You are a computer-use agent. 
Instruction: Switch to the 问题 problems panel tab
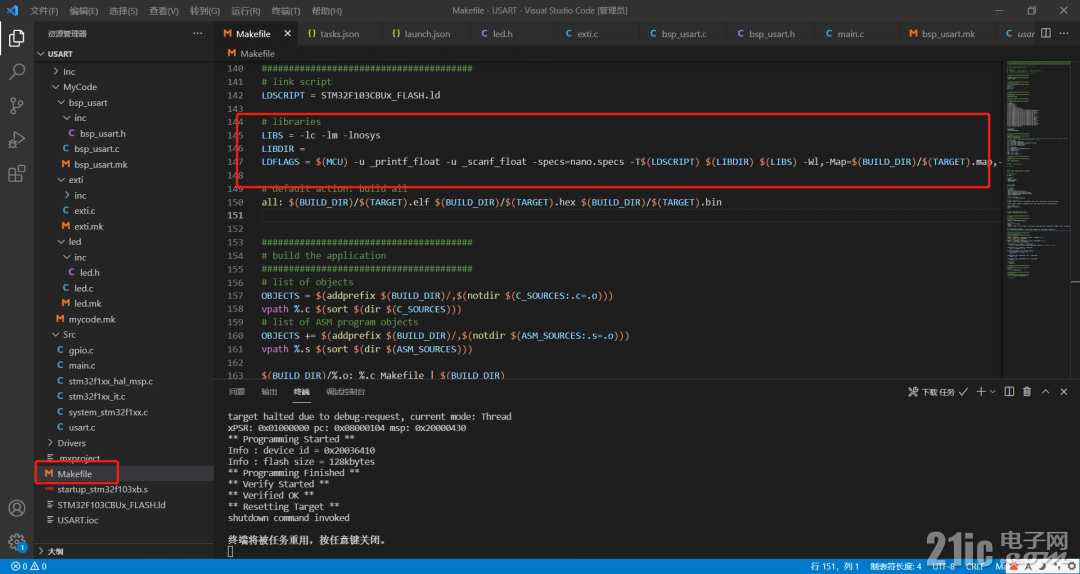click(x=236, y=391)
